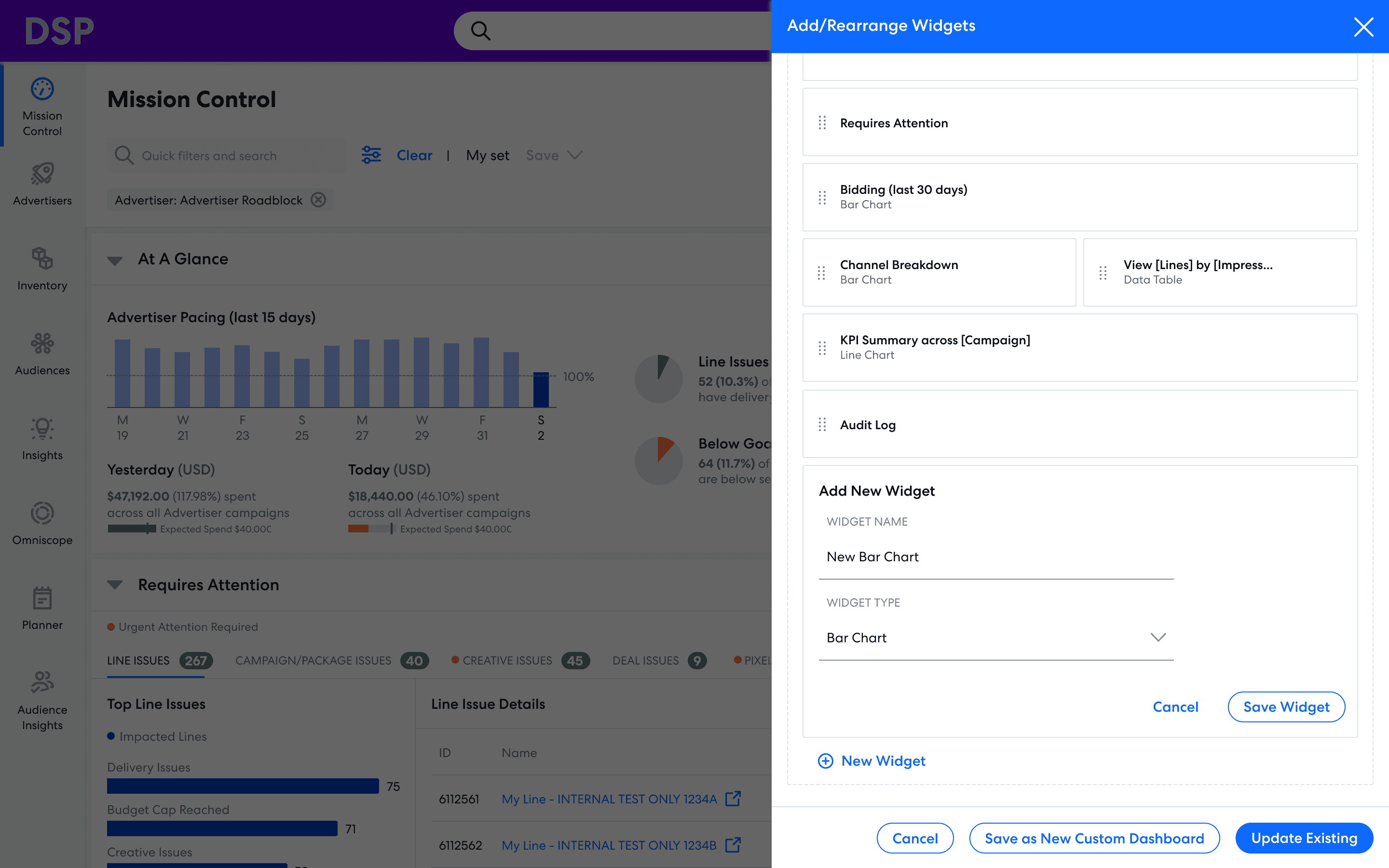Grab the drag handle on the KPI Summary widget
The height and width of the screenshot is (868, 1389).
pos(822,348)
